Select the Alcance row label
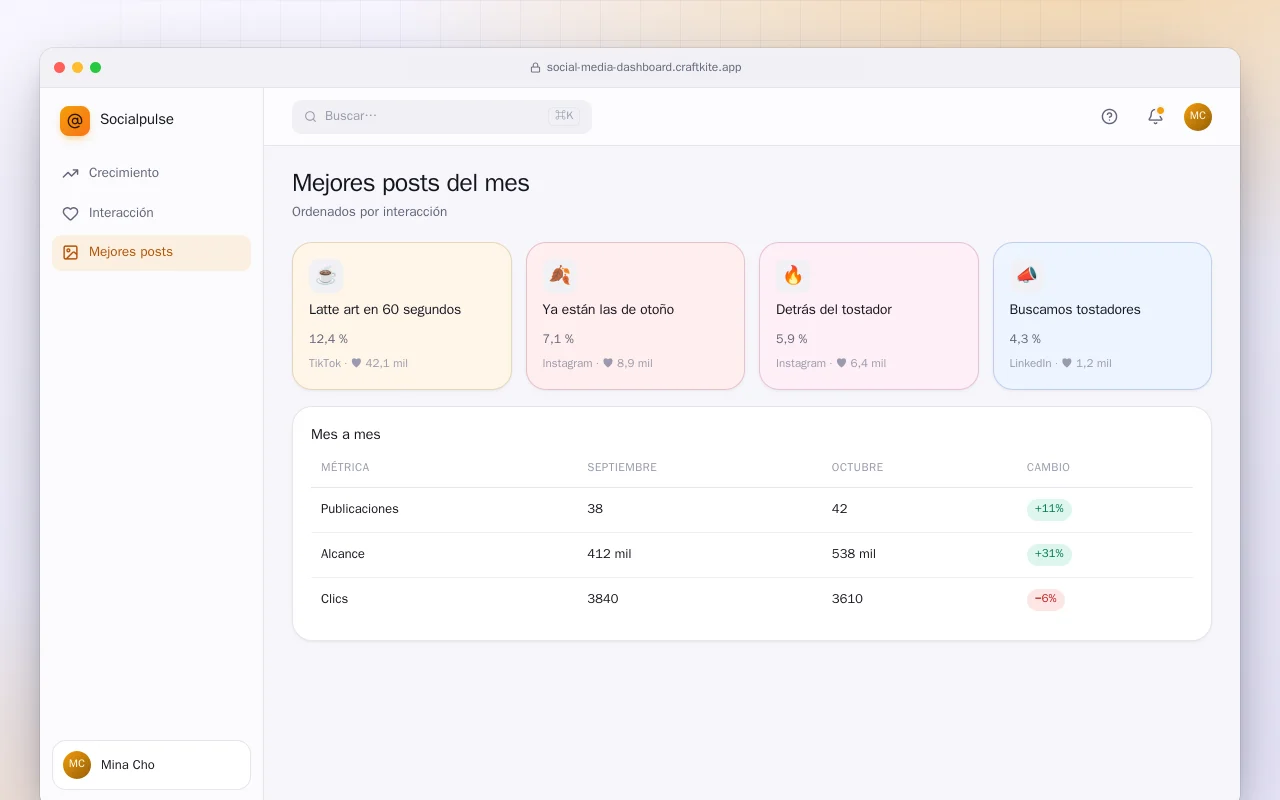Viewport: 1280px width, 800px height. tap(343, 554)
